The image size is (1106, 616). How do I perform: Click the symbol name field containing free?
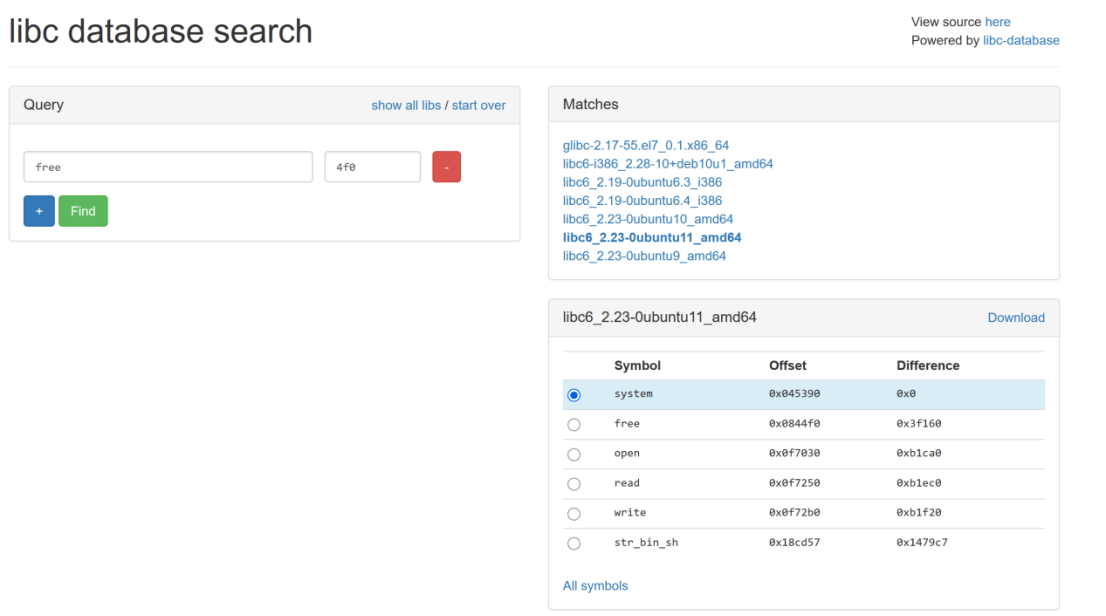tap(168, 167)
